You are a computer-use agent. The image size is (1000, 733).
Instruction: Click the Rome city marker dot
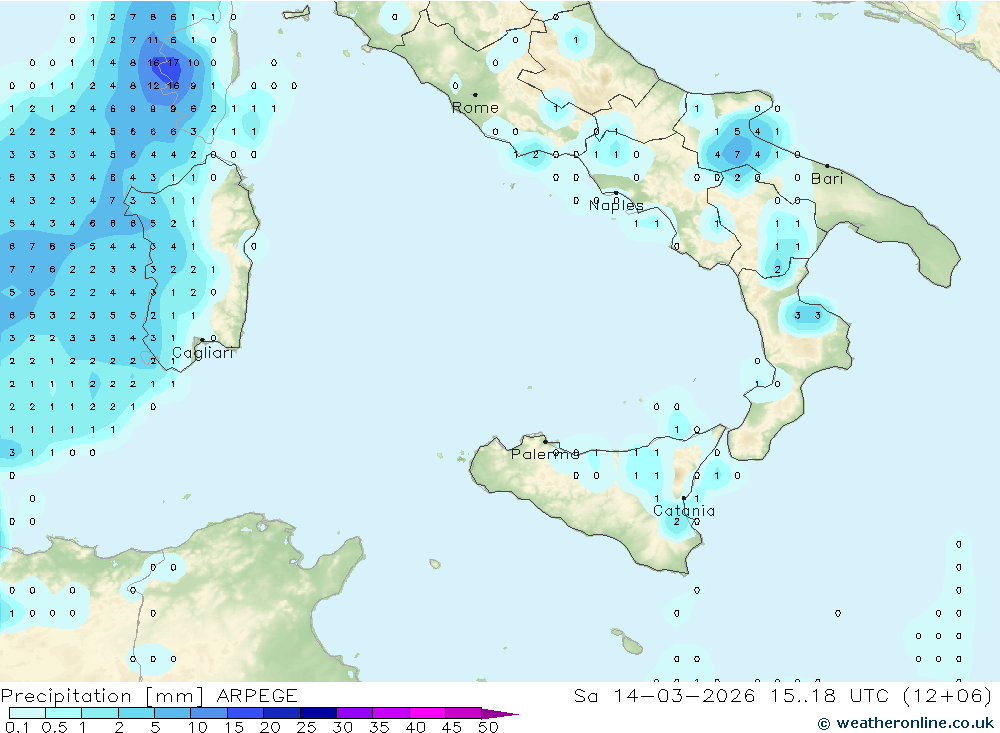coord(475,94)
